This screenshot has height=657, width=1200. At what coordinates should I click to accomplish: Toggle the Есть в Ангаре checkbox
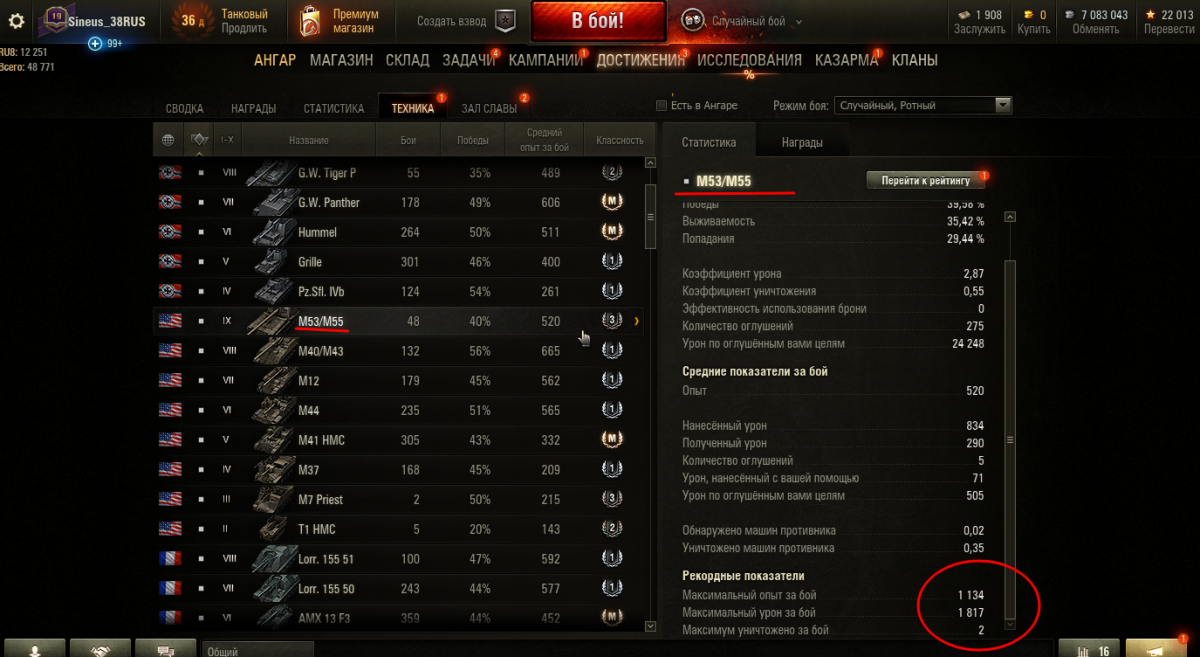tap(661, 106)
